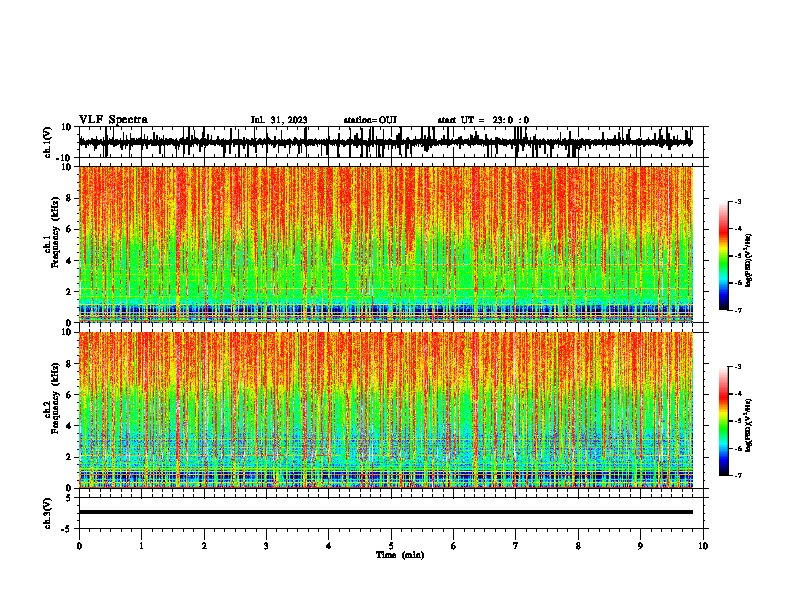Click the log(PSD) label beside upper colorbar
This screenshot has height=612, width=792.
(x=749, y=261)
